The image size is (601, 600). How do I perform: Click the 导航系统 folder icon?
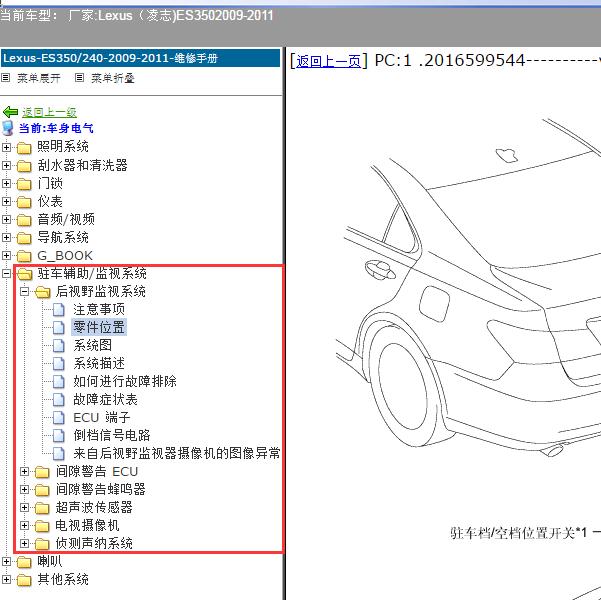pos(24,238)
